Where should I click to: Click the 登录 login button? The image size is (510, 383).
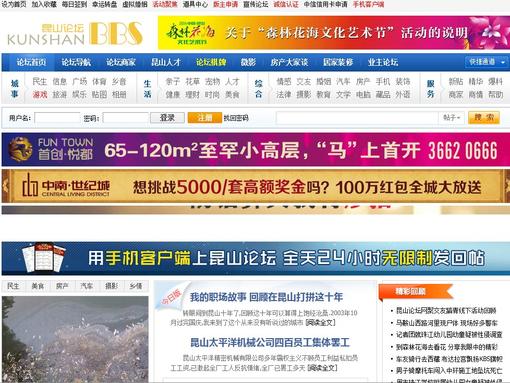pos(167,118)
